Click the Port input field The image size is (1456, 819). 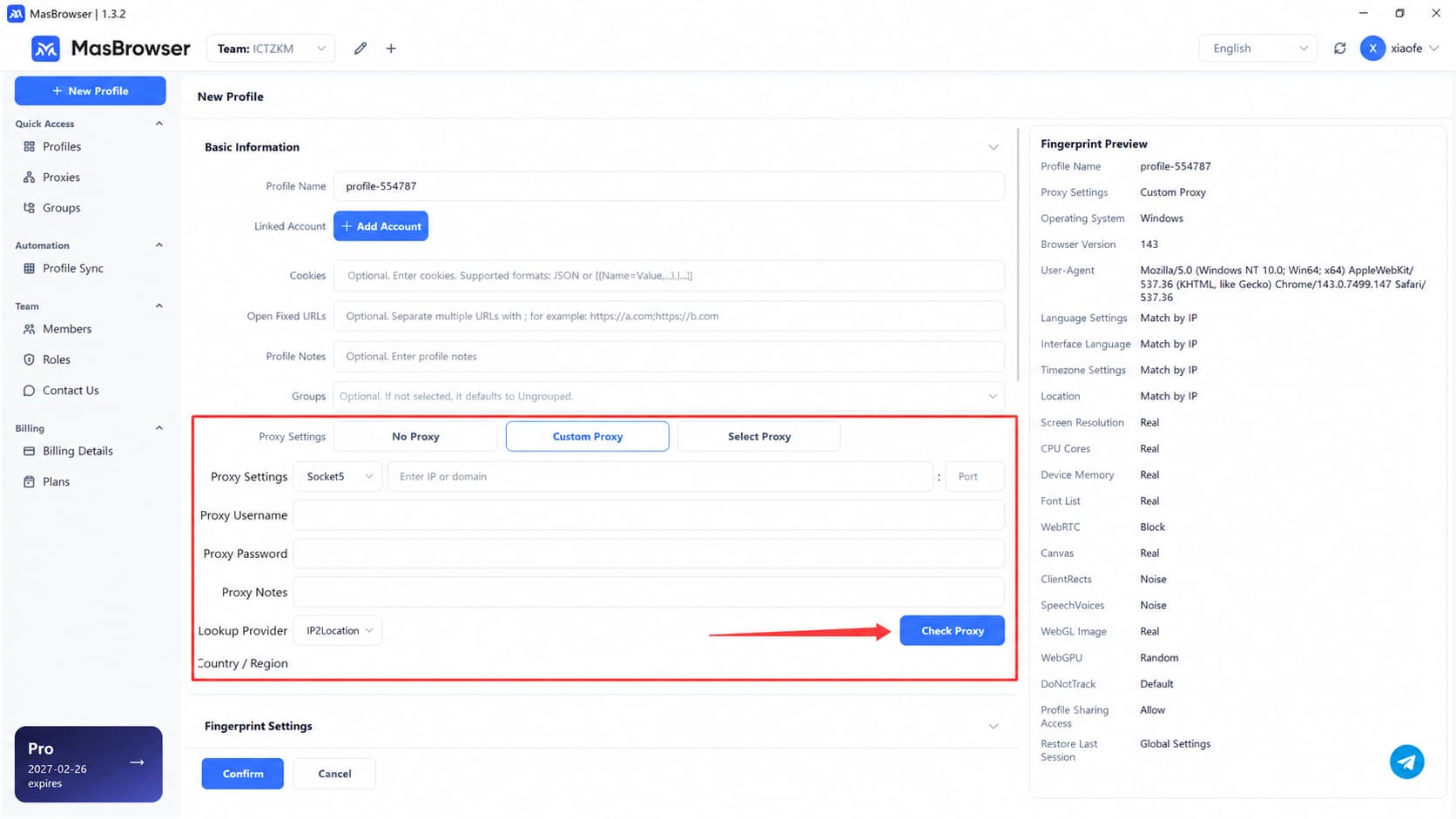click(x=974, y=476)
